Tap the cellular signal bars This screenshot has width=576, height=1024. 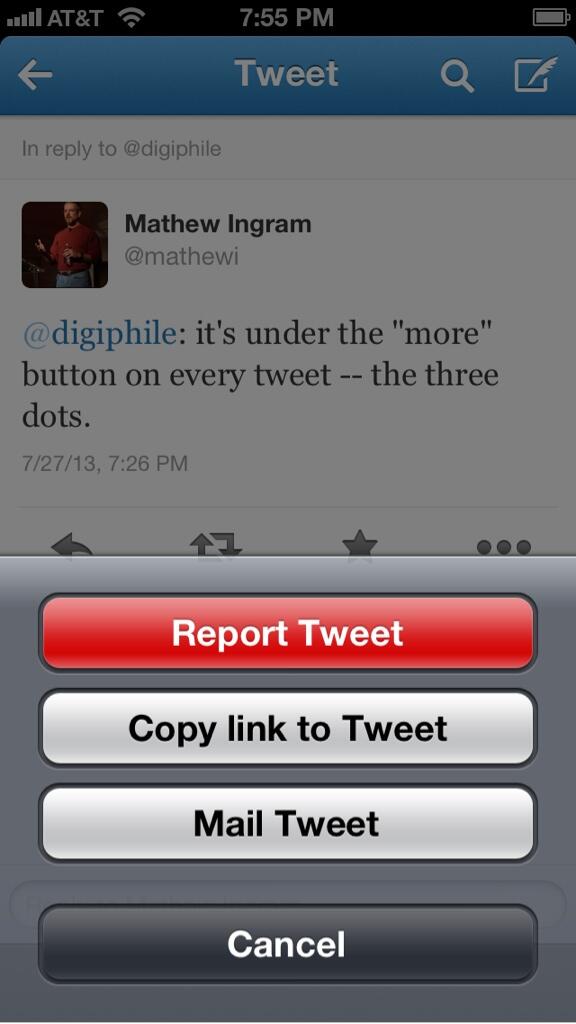coord(24,18)
